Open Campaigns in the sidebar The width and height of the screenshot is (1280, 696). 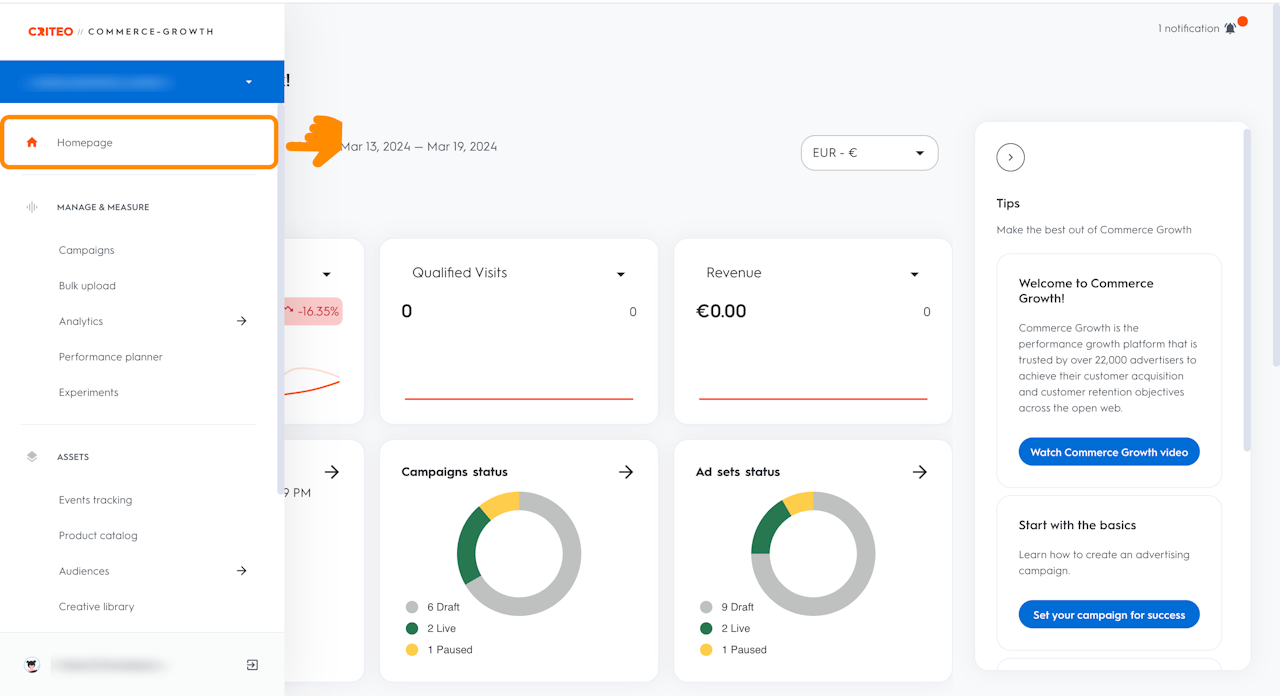[x=87, y=250]
